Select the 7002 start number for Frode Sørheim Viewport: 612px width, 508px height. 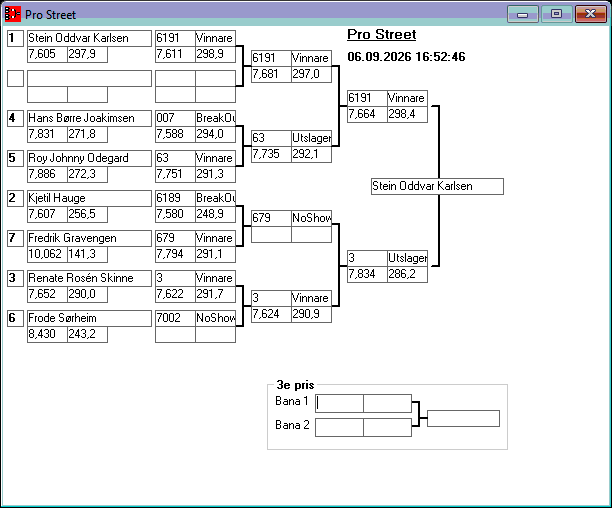click(x=175, y=318)
